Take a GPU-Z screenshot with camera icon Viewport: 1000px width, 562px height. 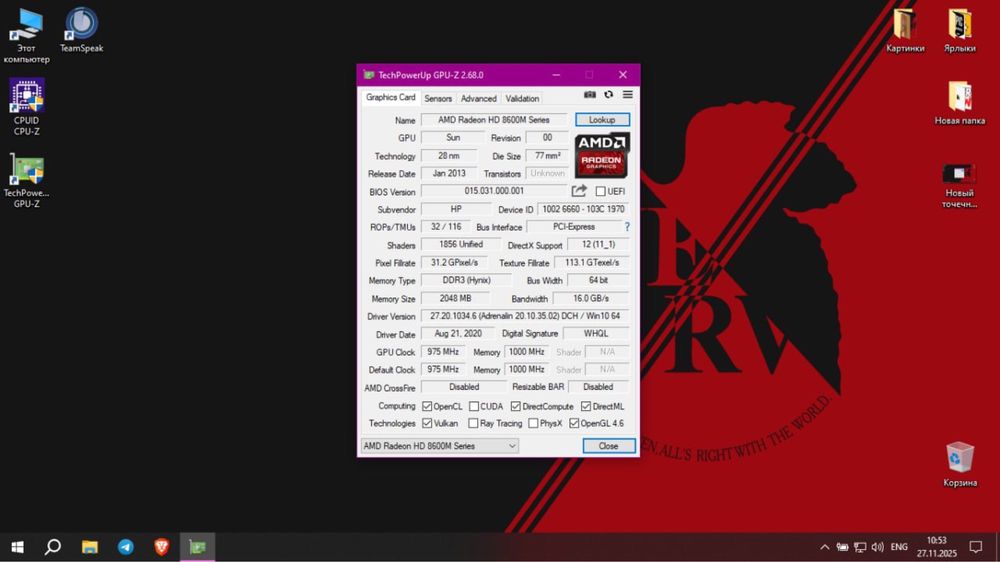[x=590, y=94]
